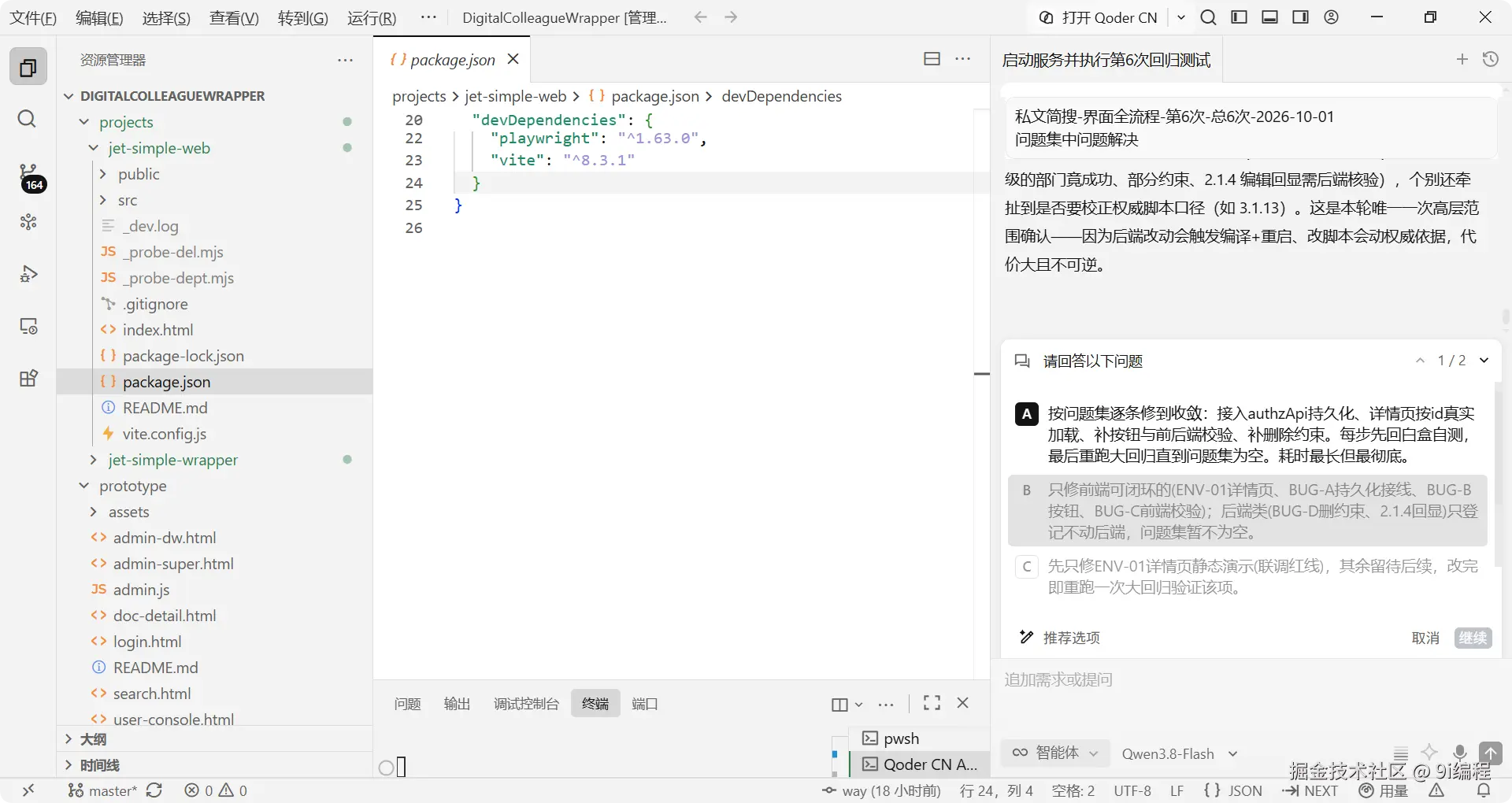The height and width of the screenshot is (803, 1512).
Task: Toggle bottom panel layout icon
Action: point(1269,17)
